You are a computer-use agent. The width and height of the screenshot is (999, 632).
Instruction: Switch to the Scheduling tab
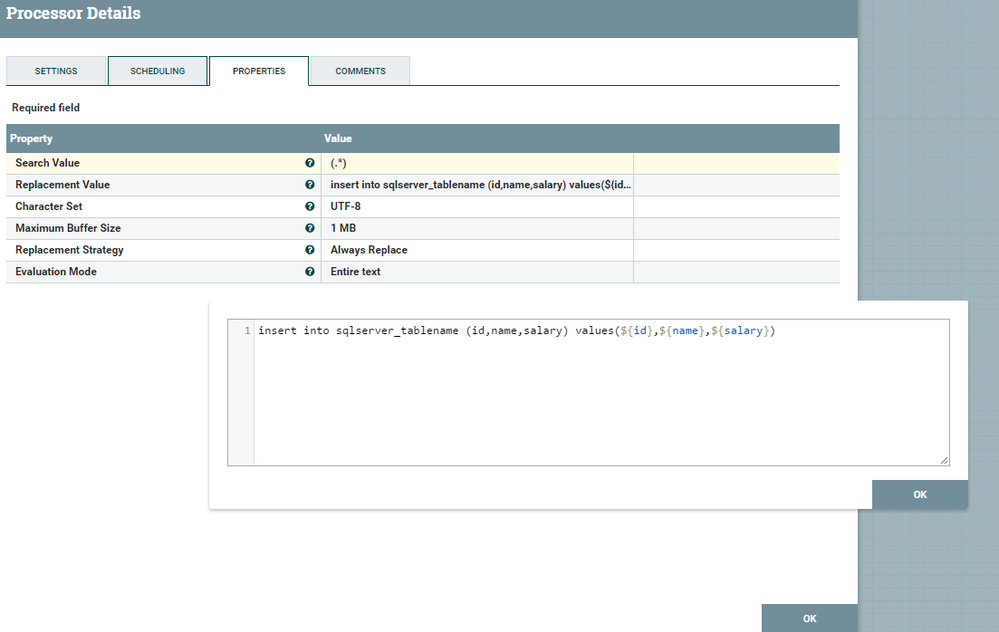[x=157, y=71]
